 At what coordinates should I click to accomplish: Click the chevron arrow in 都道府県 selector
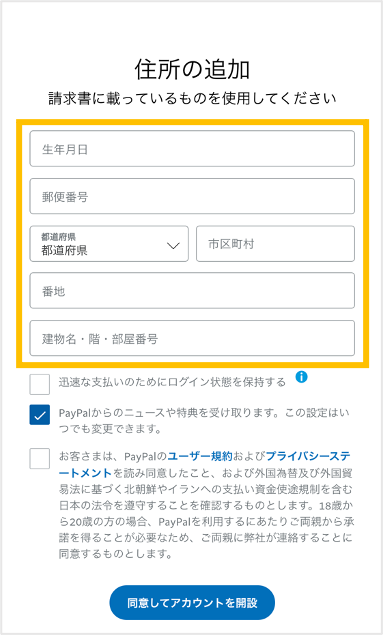pos(173,245)
